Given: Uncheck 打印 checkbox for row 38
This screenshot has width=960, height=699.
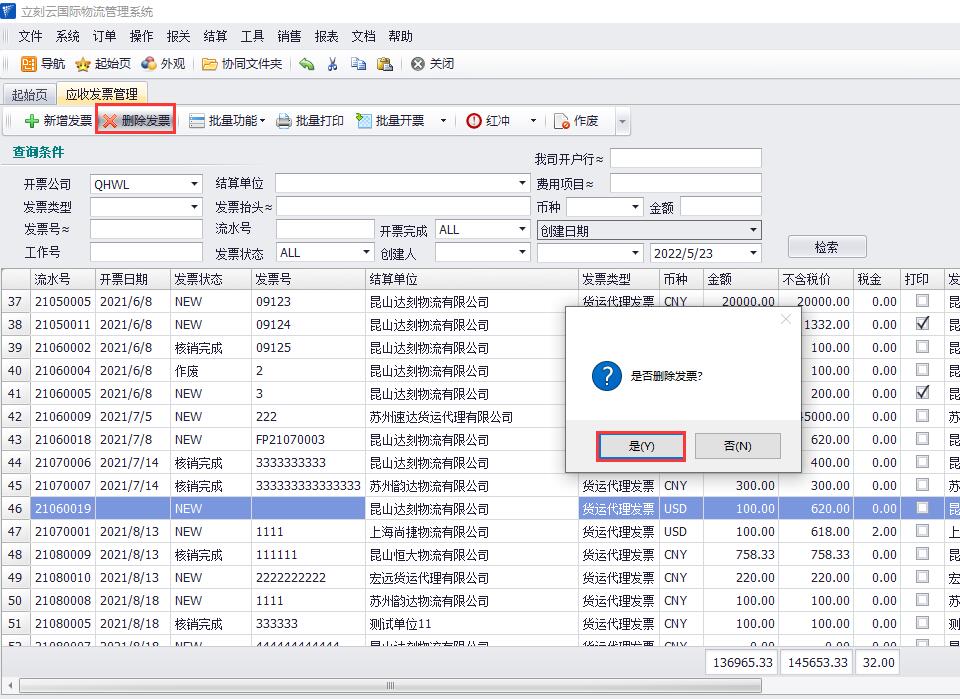Looking at the screenshot, I should pyautogui.click(x=922, y=324).
